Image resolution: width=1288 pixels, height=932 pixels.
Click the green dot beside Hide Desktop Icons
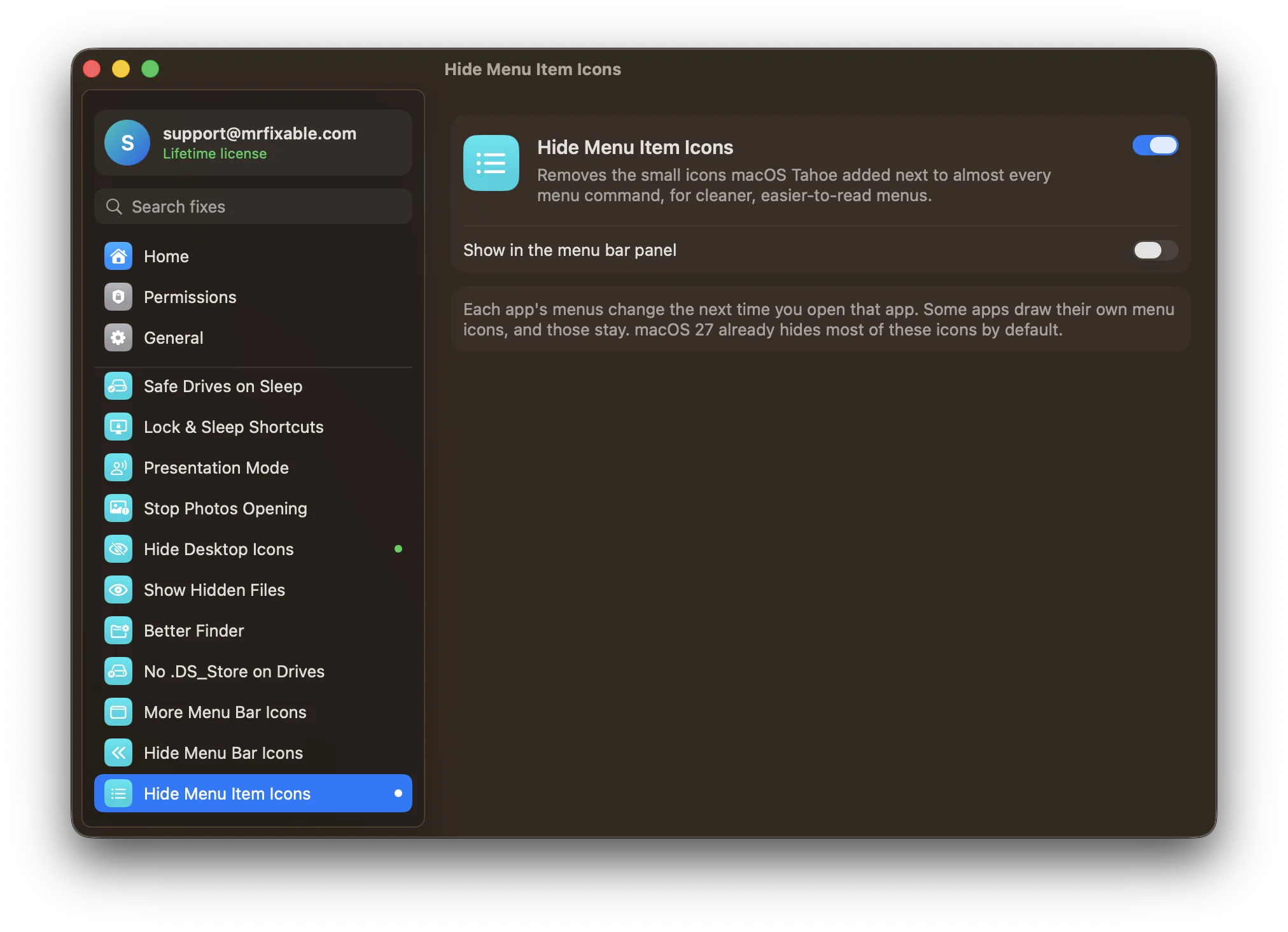click(398, 549)
